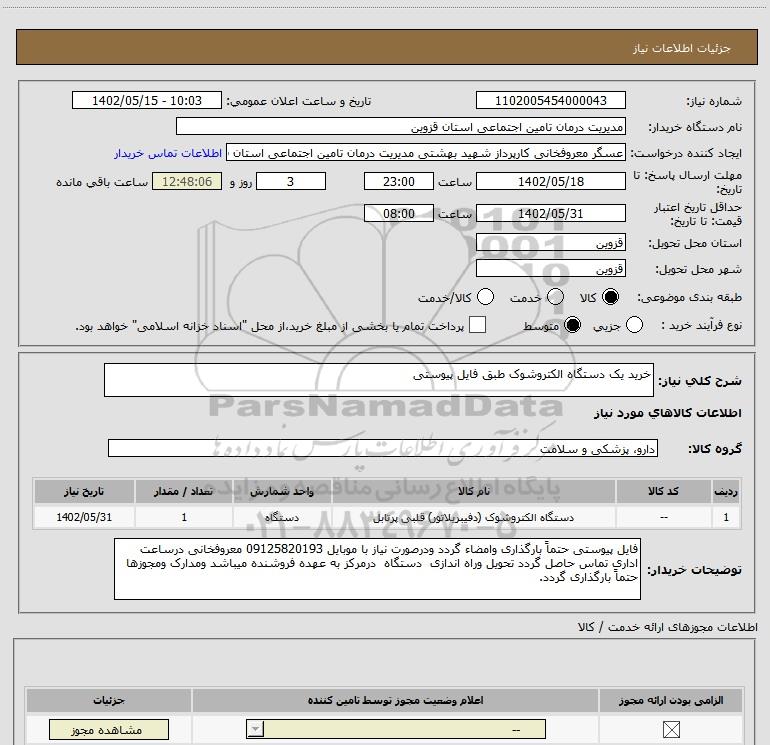
Task: Click the تاریخ نیاز column header
Action: click(x=84, y=491)
